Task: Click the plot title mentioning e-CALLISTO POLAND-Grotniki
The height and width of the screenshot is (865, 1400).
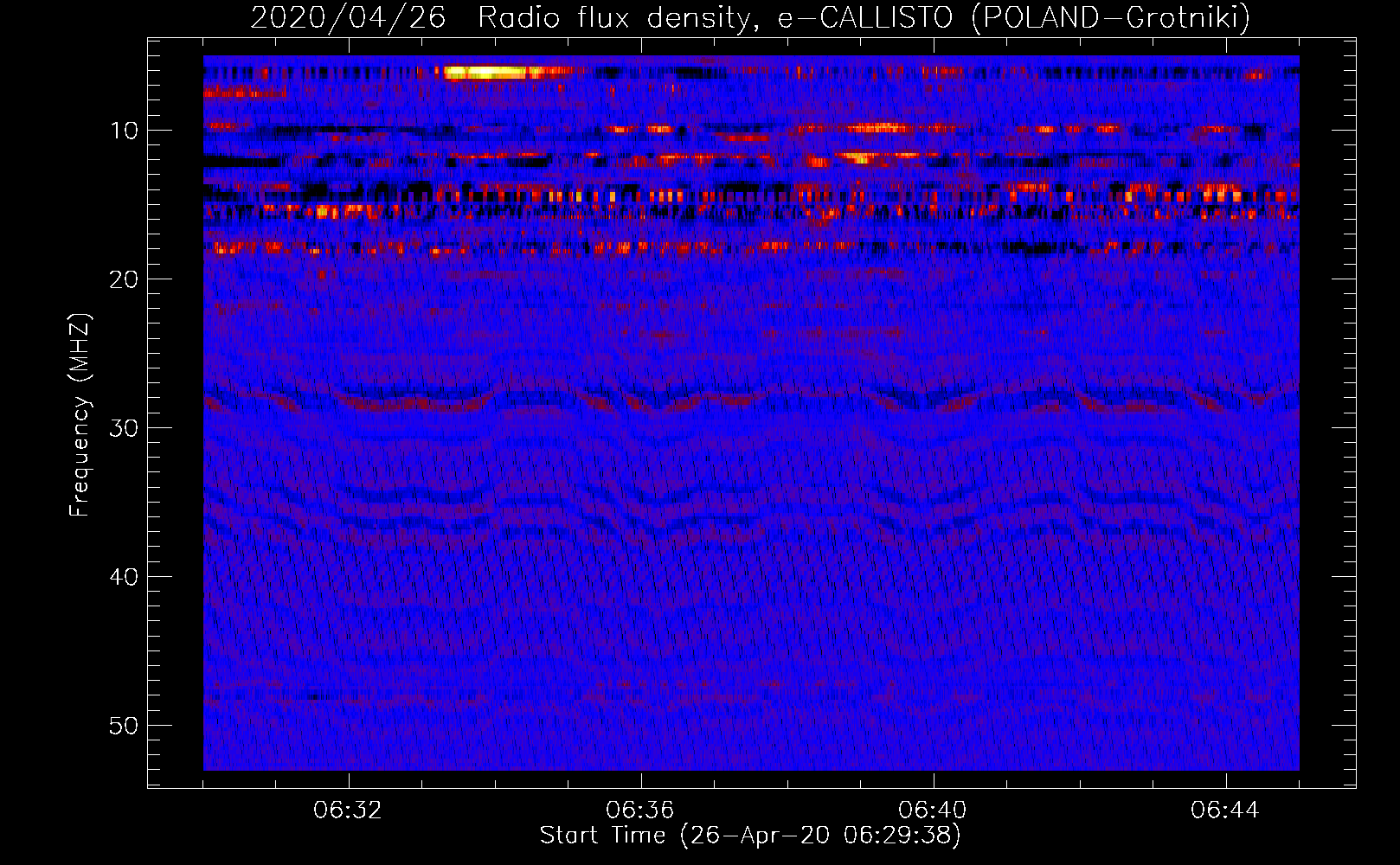Action: tap(750, 17)
